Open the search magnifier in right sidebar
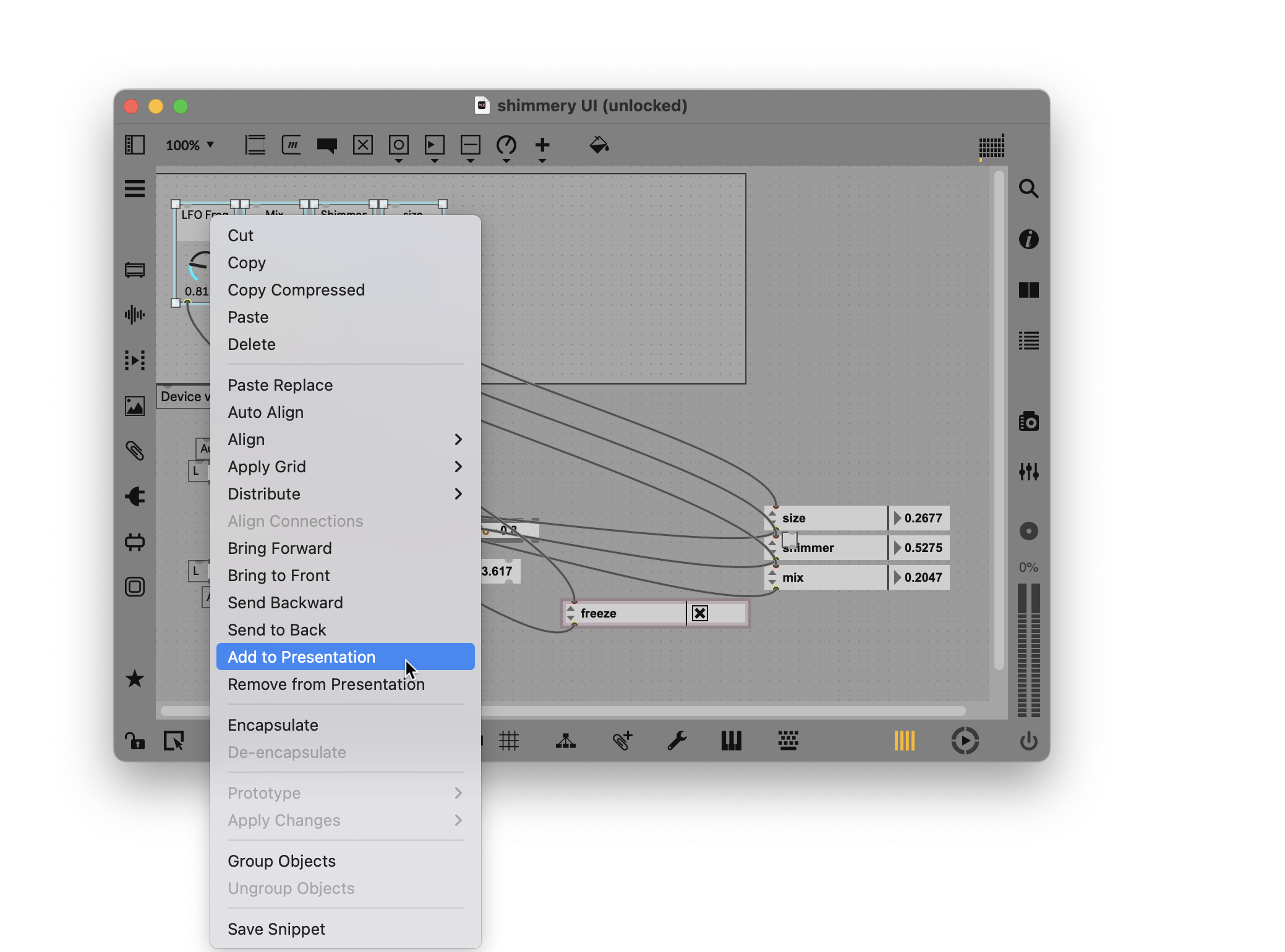The width and height of the screenshot is (1285, 952). point(1028,188)
